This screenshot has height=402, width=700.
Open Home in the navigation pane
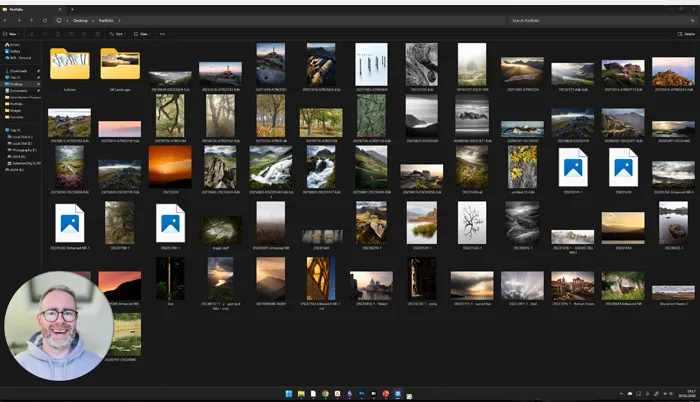(x=14, y=45)
